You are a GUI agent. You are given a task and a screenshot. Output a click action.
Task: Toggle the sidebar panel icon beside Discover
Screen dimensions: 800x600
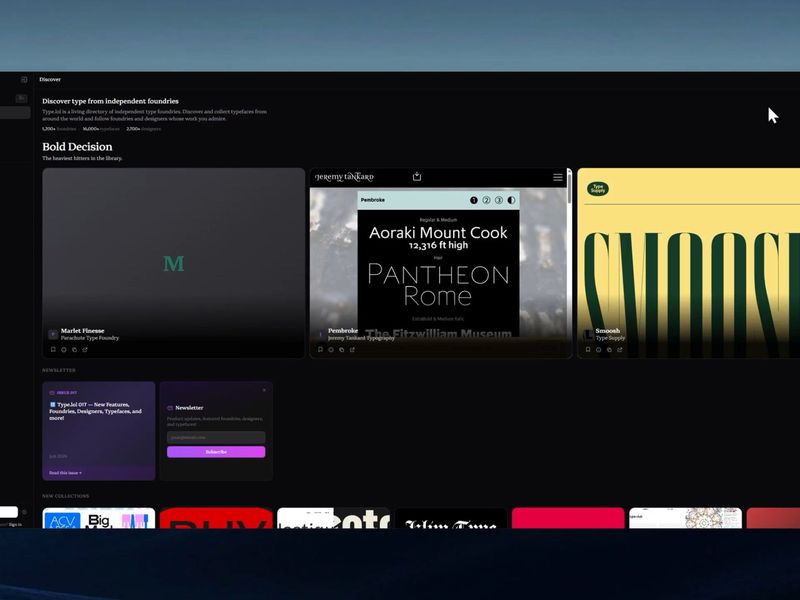(x=24, y=80)
